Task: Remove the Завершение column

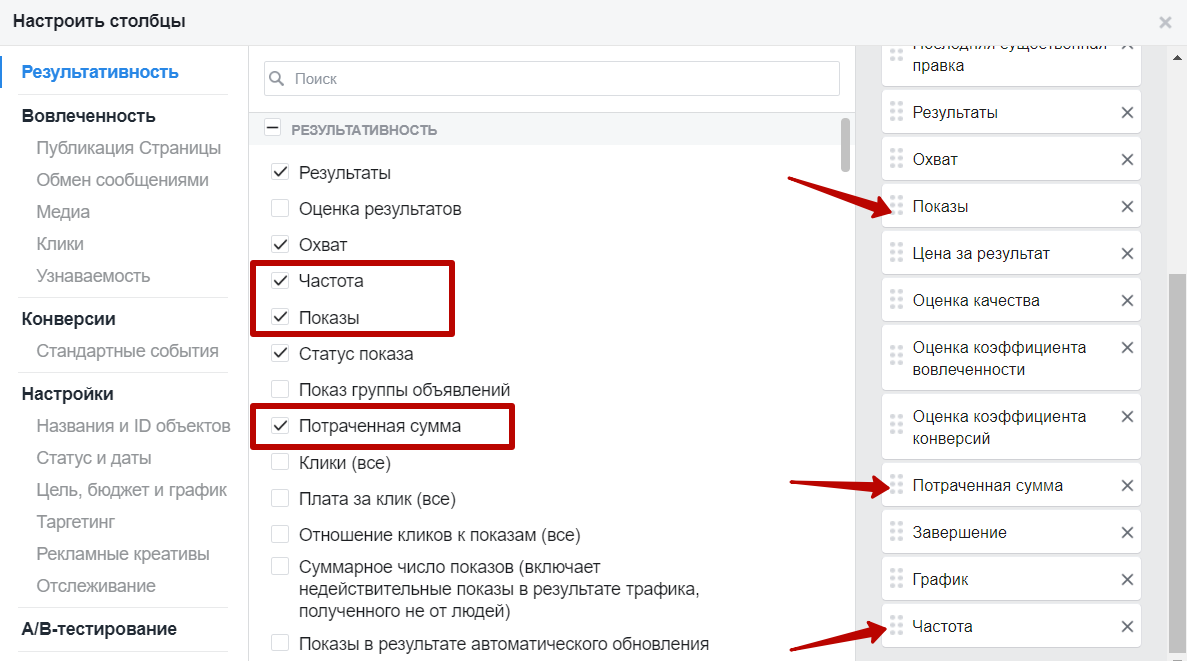Action: coord(1126,532)
